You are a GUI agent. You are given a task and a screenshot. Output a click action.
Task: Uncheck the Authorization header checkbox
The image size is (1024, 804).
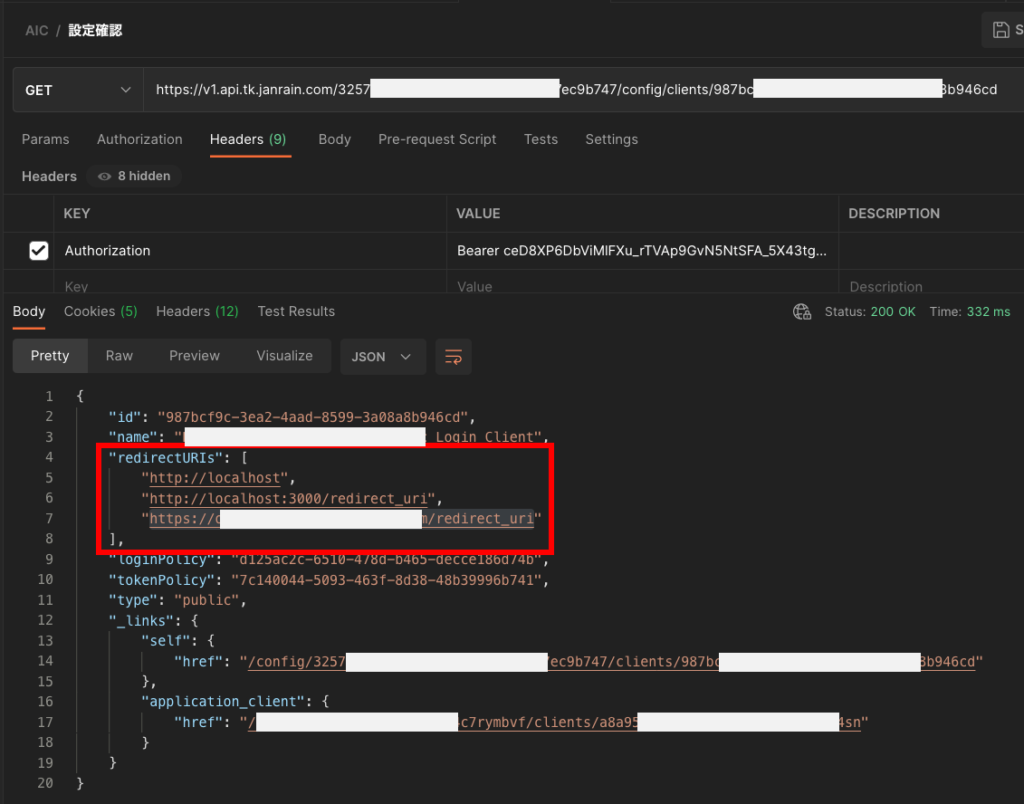(x=38, y=251)
